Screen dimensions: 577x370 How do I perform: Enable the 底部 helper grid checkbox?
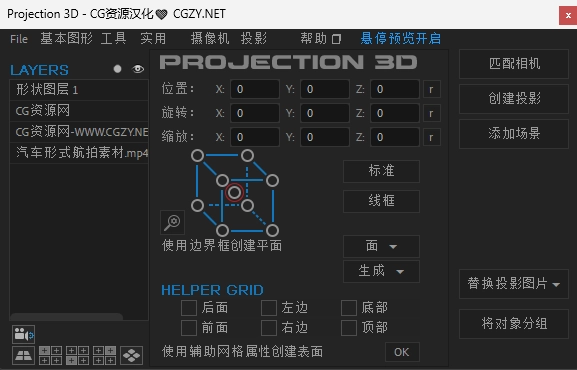(x=349, y=308)
